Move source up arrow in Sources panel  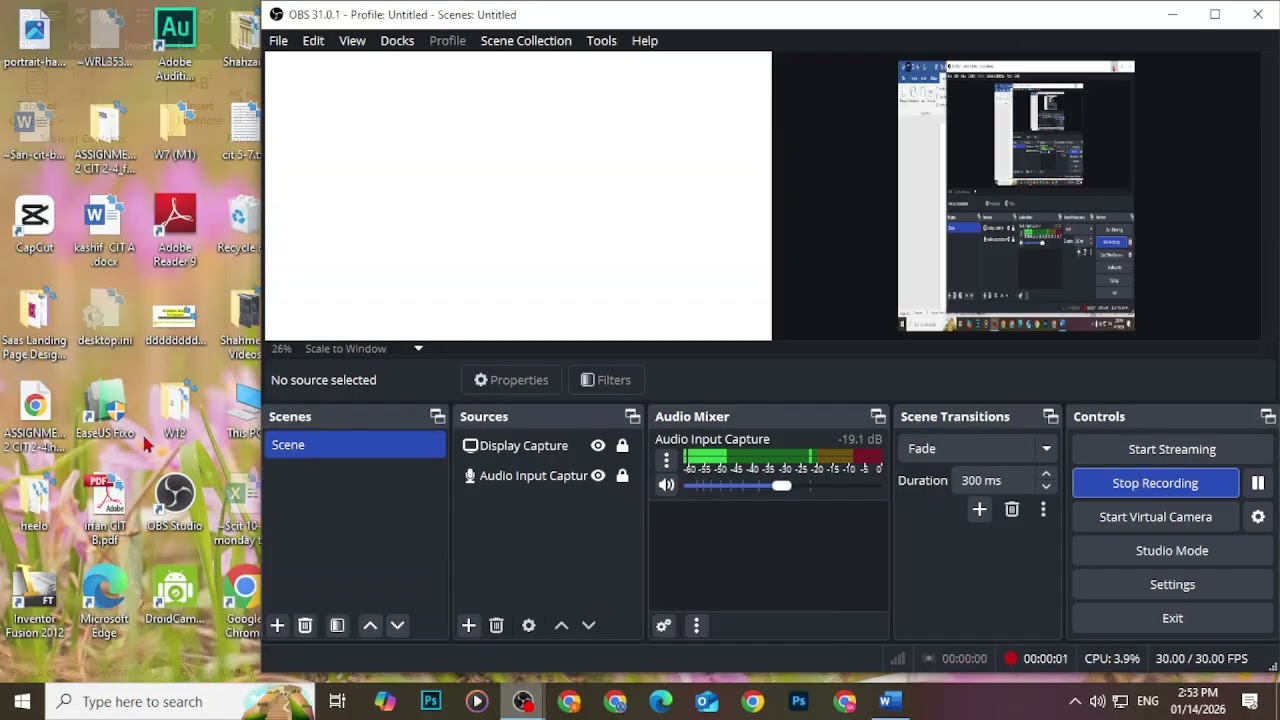click(561, 625)
